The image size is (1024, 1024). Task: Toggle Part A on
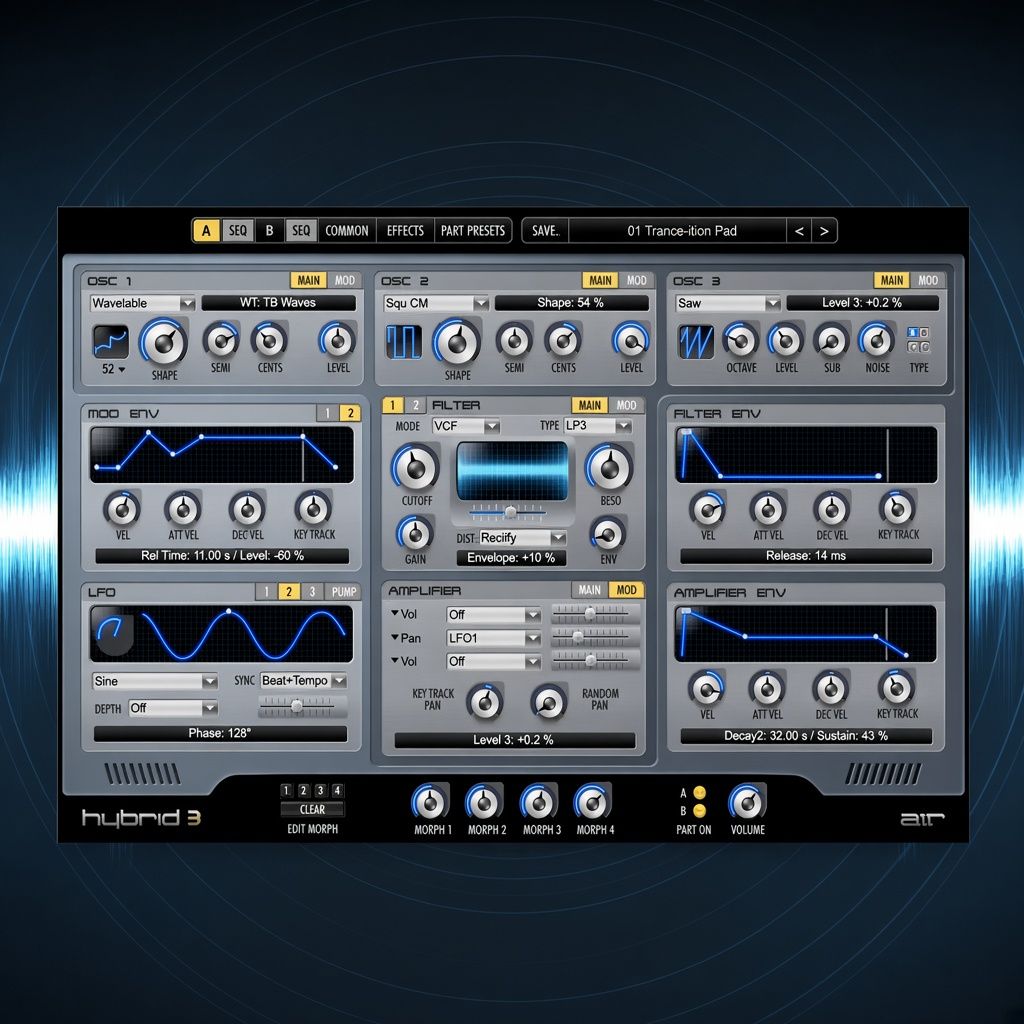(699, 793)
